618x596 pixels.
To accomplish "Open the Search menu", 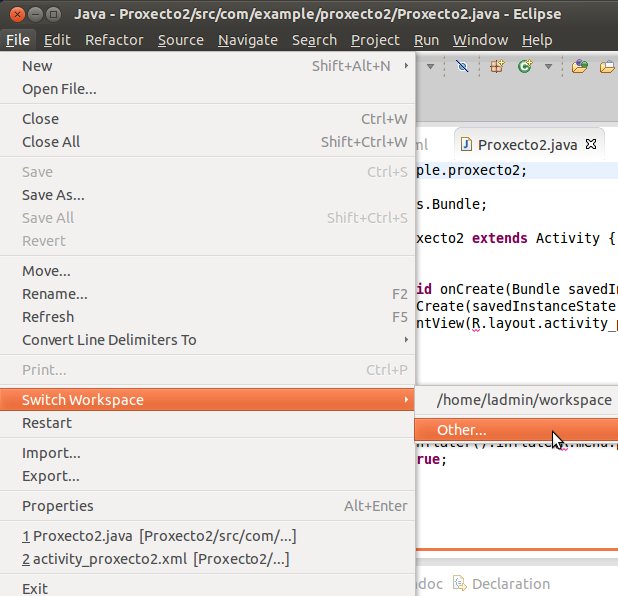I will click(x=315, y=40).
